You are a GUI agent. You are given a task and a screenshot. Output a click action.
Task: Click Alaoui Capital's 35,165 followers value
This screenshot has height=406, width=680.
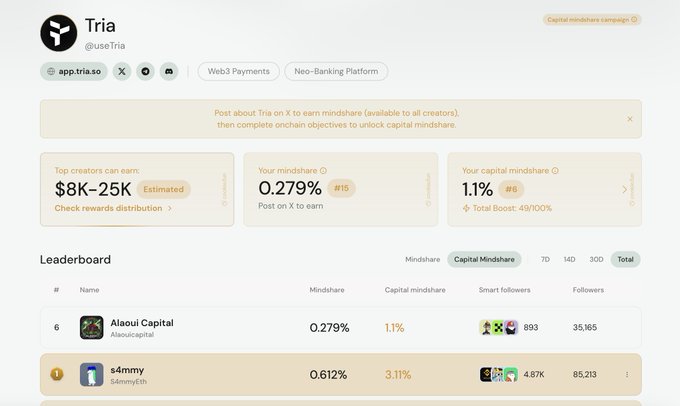(585, 327)
